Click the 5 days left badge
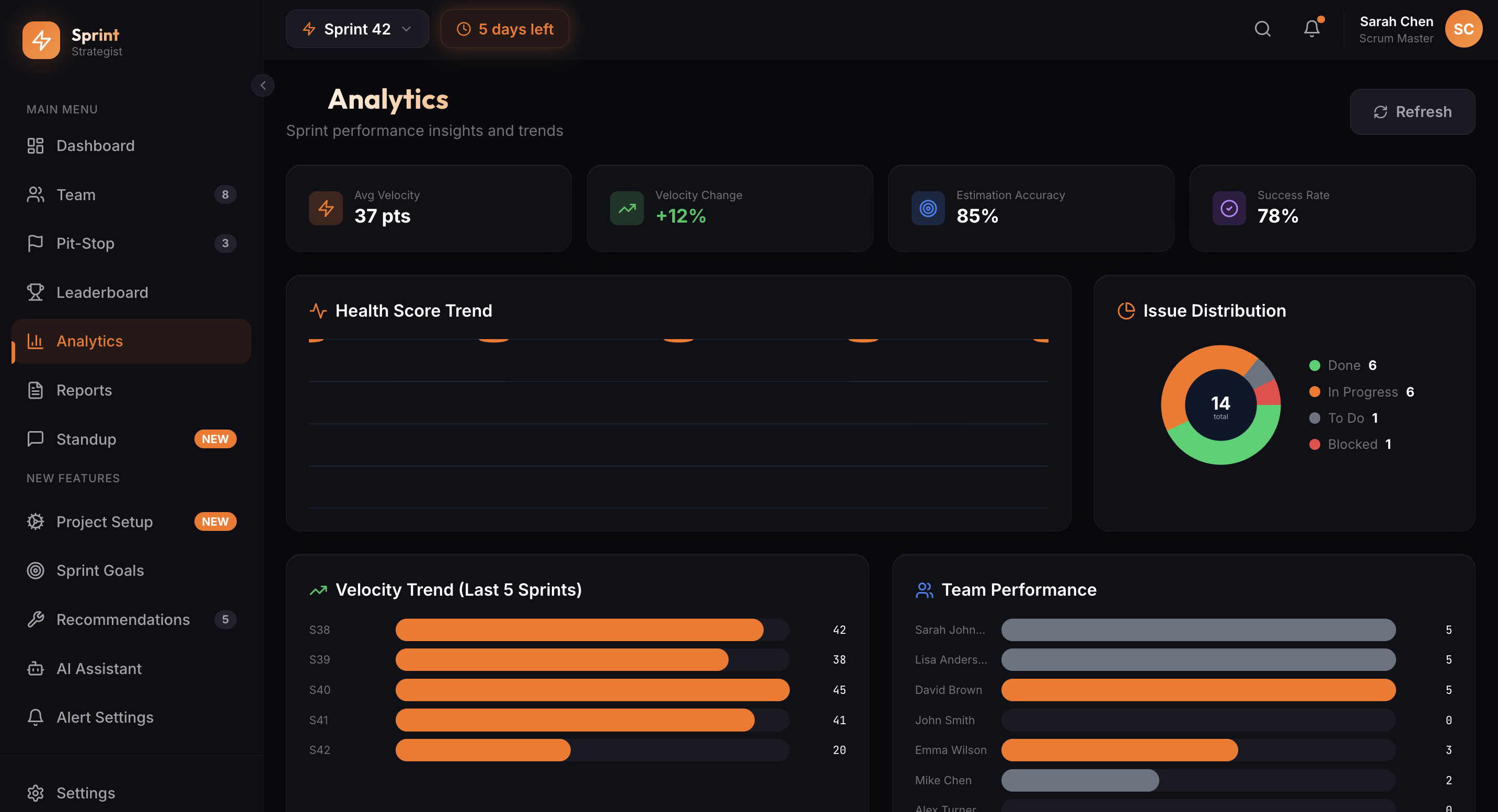 tap(504, 29)
